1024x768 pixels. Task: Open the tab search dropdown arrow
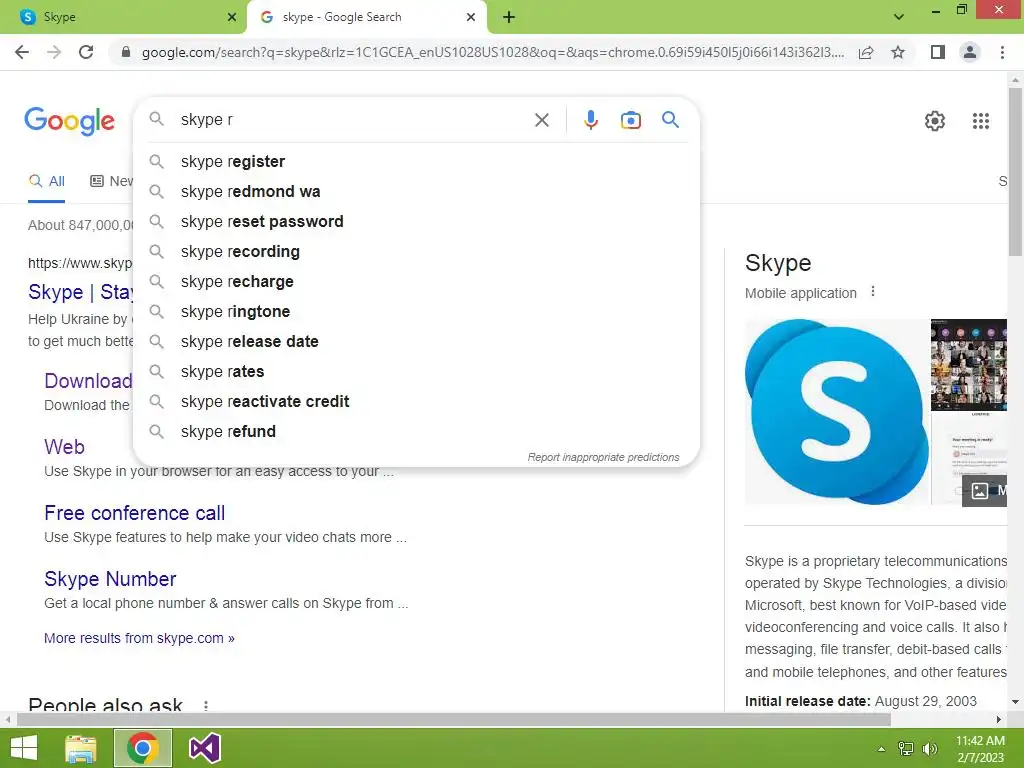[x=899, y=17]
